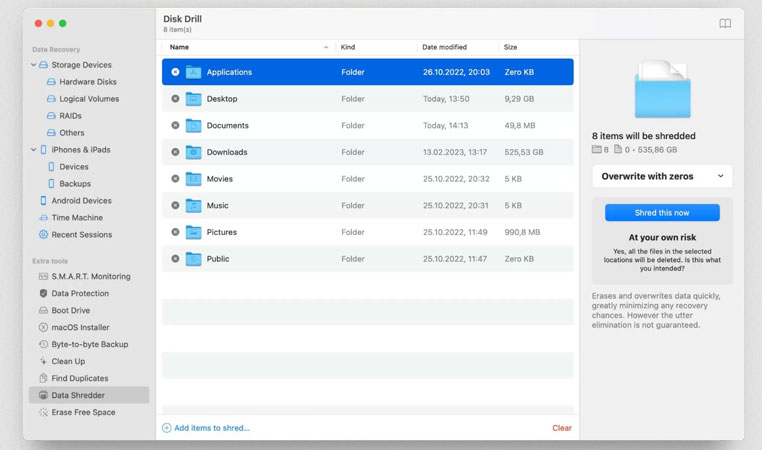
Task: Select Documents size 49,8 MB
Action: (x=520, y=125)
